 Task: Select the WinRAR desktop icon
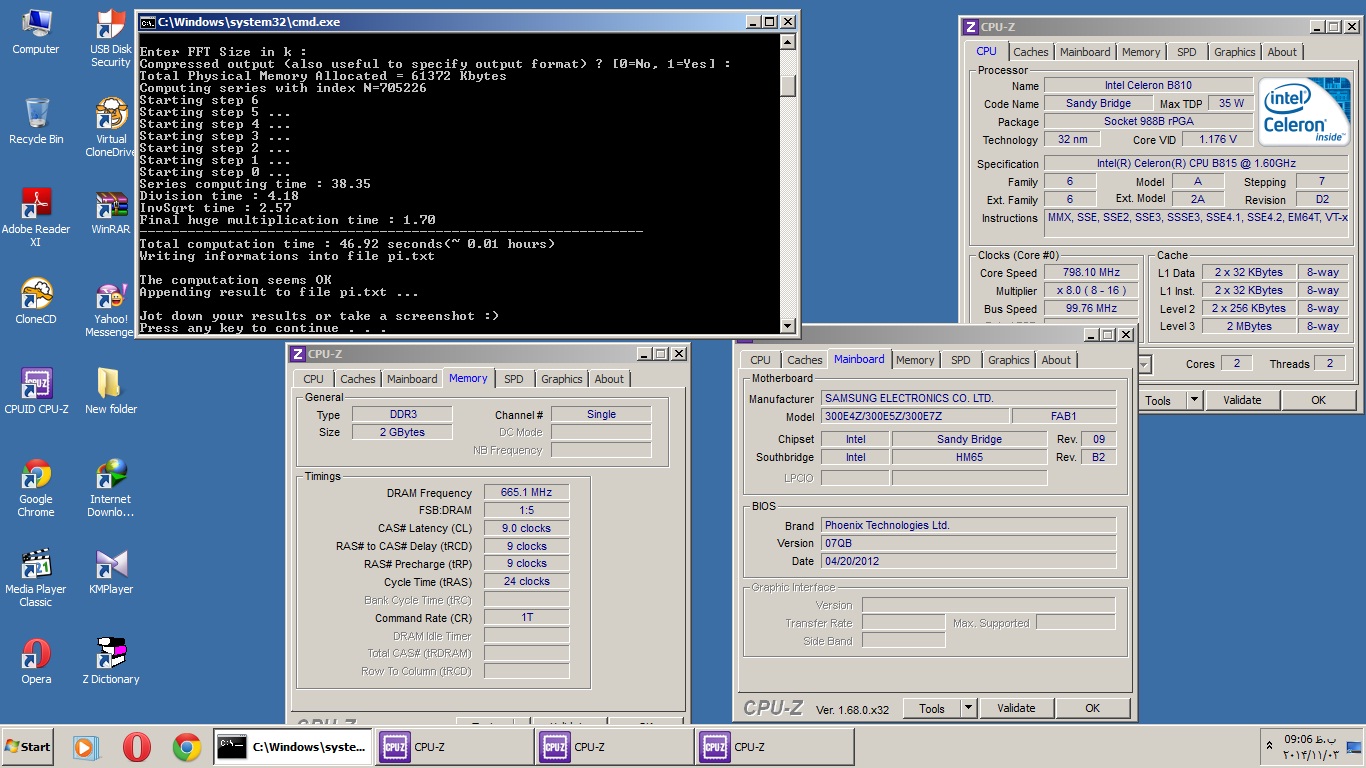[x=111, y=211]
